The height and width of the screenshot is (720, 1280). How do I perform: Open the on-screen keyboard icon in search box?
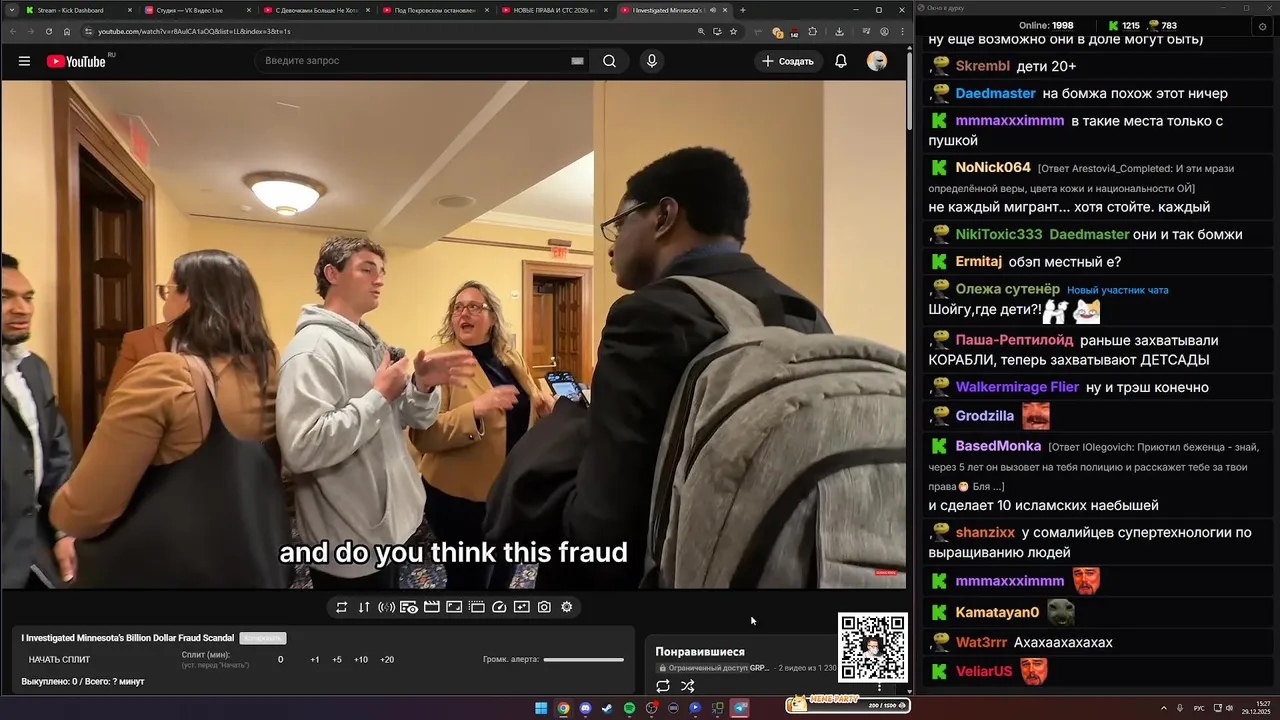(x=577, y=61)
